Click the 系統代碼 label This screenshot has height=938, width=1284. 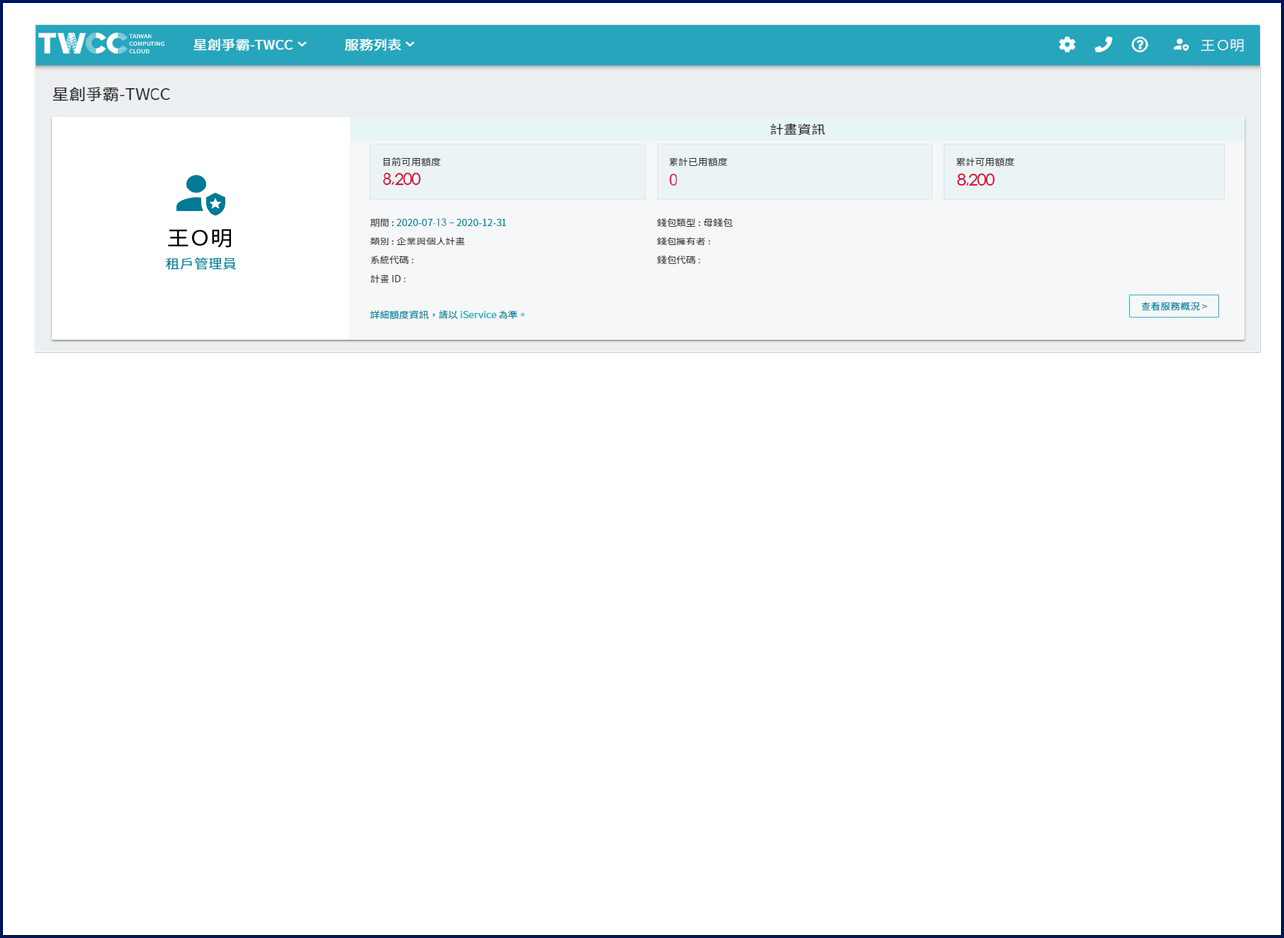[392, 260]
